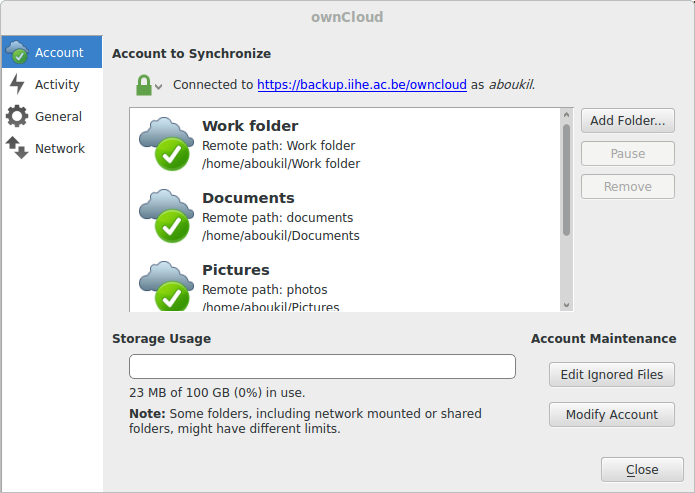Screen dimensions: 695x493
Task: Click the Modify Account button
Action: tap(611, 415)
